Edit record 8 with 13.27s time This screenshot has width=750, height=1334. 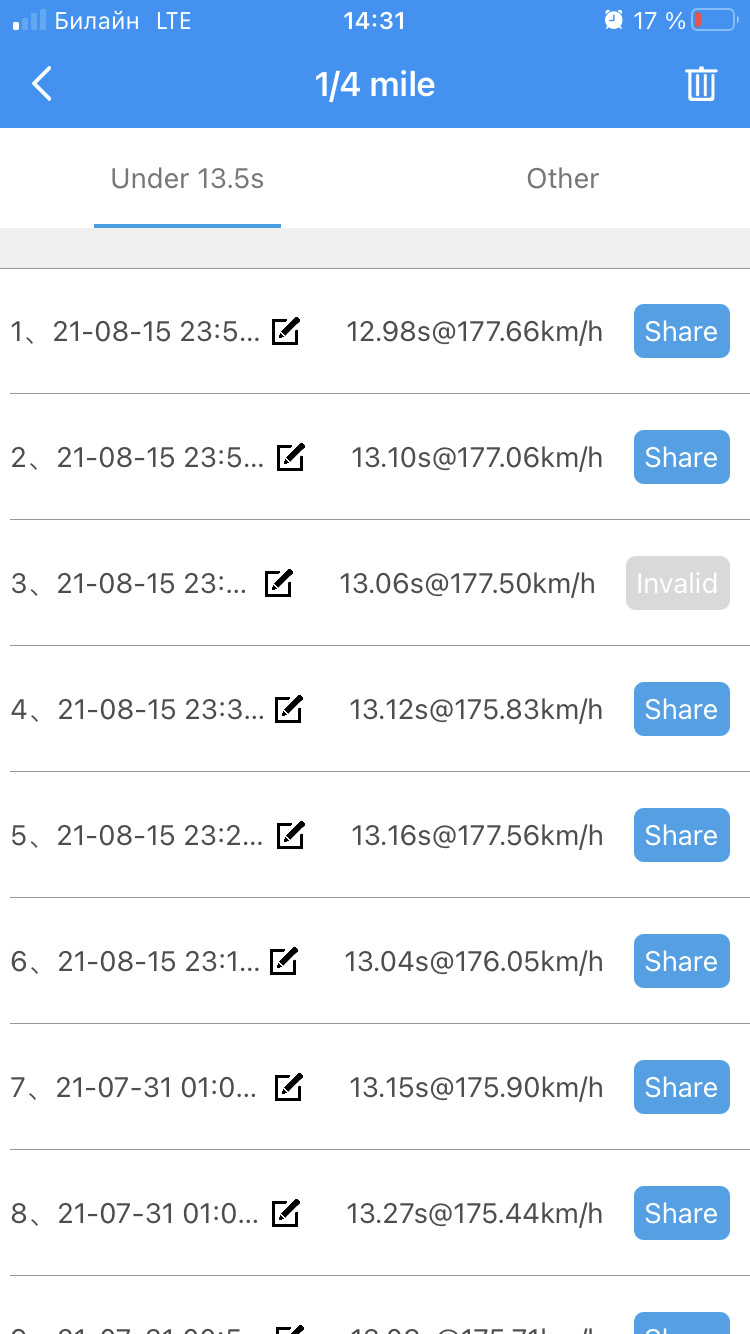point(286,1213)
